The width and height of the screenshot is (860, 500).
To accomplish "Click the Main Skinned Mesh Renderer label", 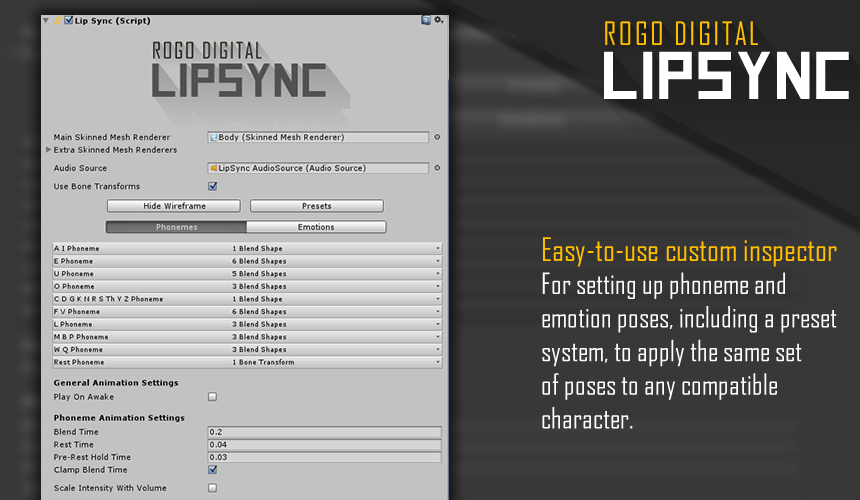I will click(x=112, y=137).
